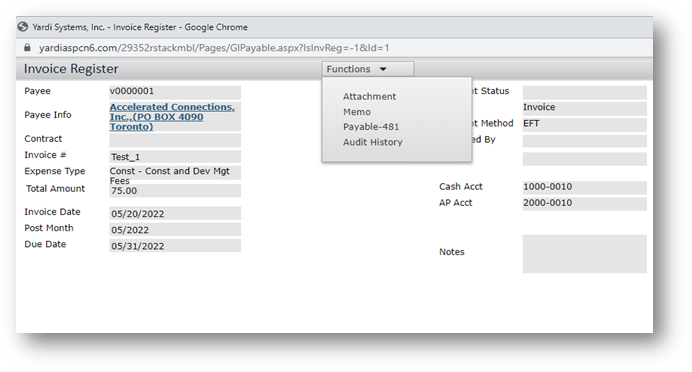Screen dimensions: 692x372
Task: Click the Total Amount label
Action: 55,189
